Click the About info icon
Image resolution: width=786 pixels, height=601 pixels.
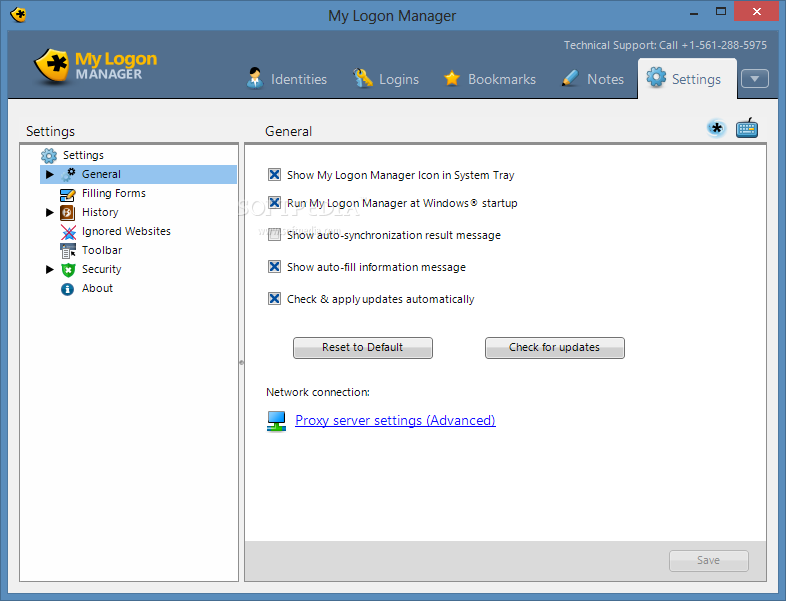point(67,289)
